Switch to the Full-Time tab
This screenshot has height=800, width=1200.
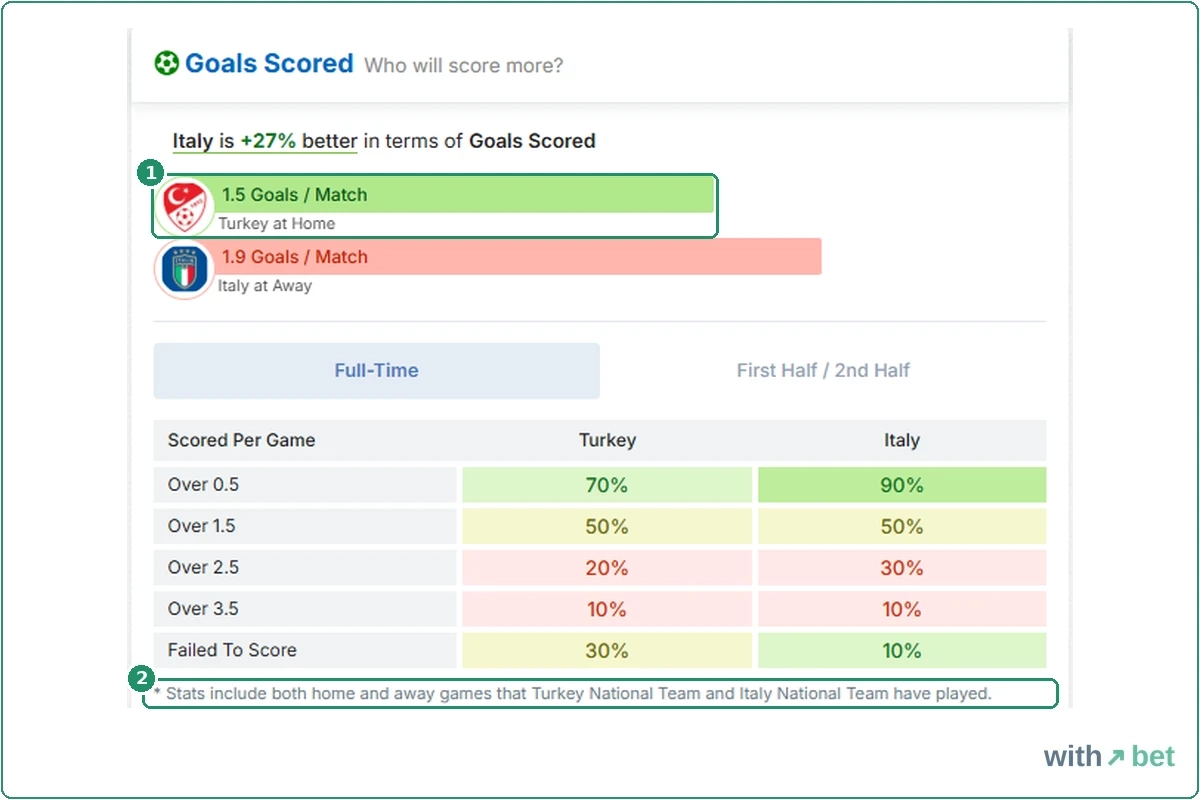(376, 371)
